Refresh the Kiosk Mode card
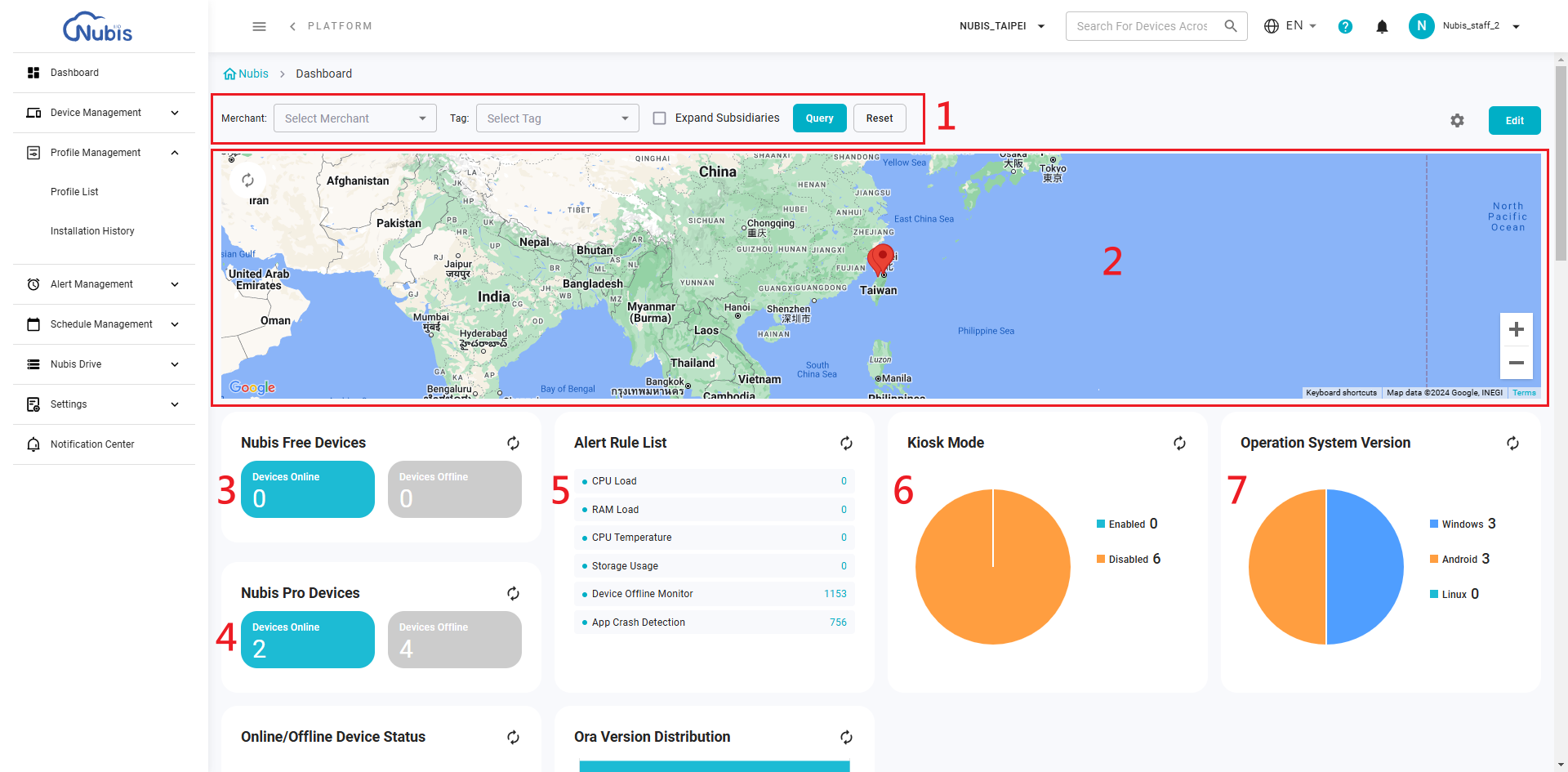Viewport: 1568px width, 772px height. 1179,443
